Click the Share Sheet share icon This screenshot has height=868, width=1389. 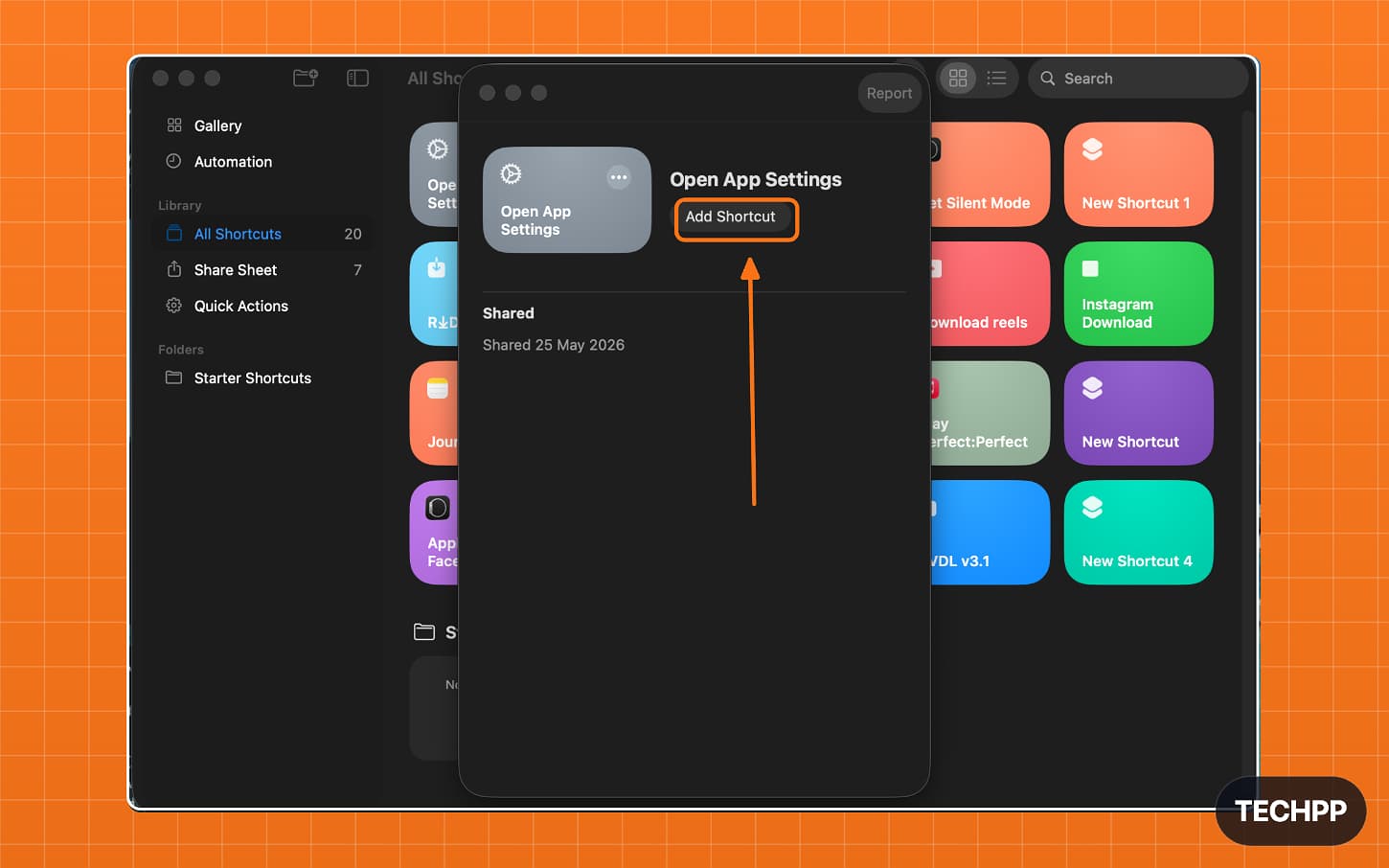(x=173, y=269)
